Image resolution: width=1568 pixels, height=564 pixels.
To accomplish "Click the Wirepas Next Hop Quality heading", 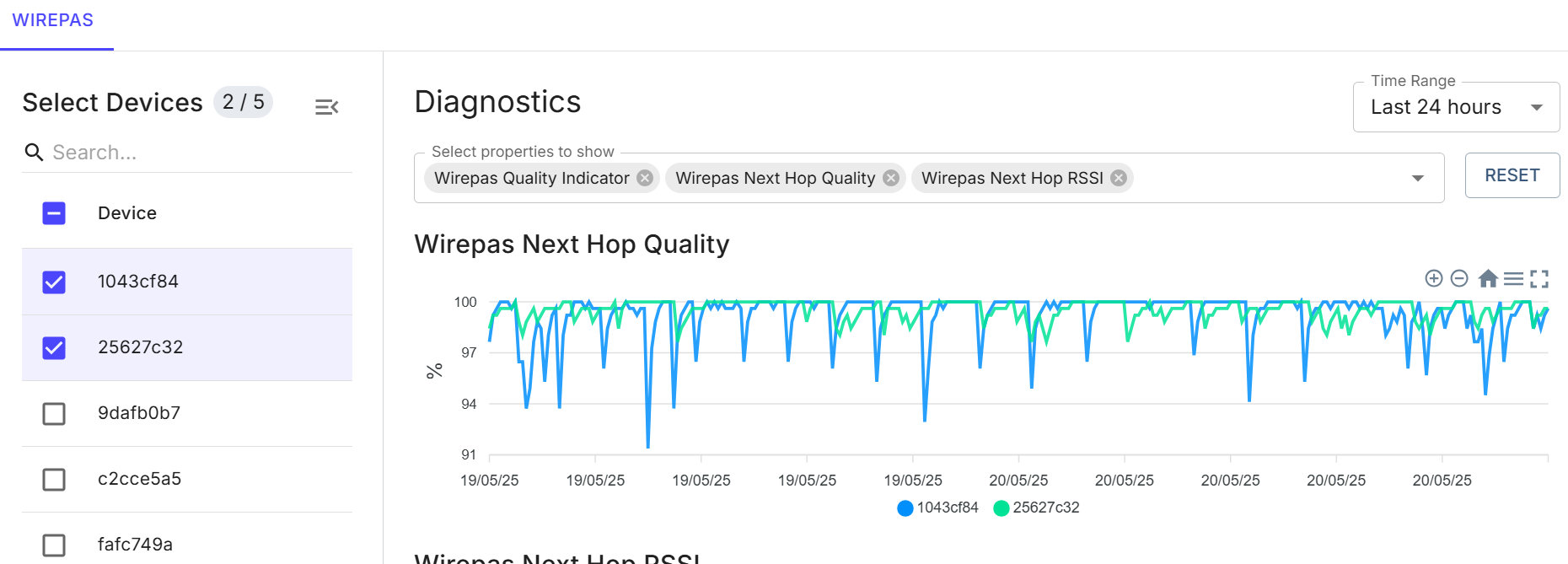I will [x=572, y=244].
